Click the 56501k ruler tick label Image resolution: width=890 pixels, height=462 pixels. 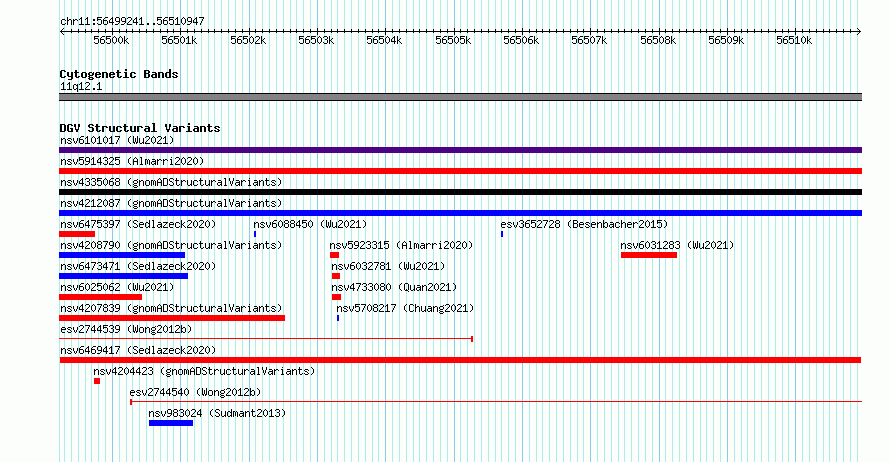(x=179, y=40)
